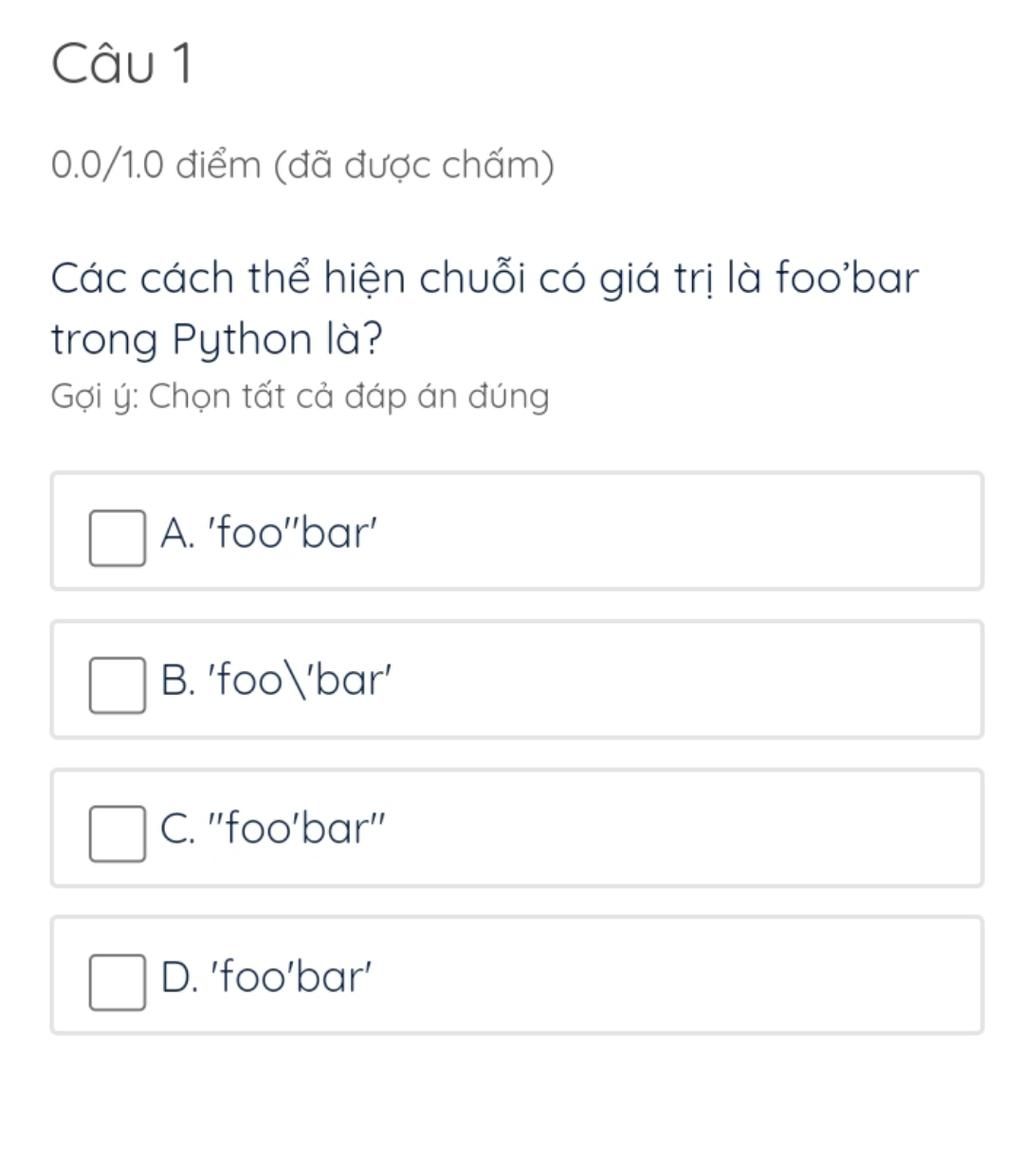Screen dimensions: 1024x1165
Task: Click the word foo'bar in the question
Action: pyautogui.click(x=847, y=277)
